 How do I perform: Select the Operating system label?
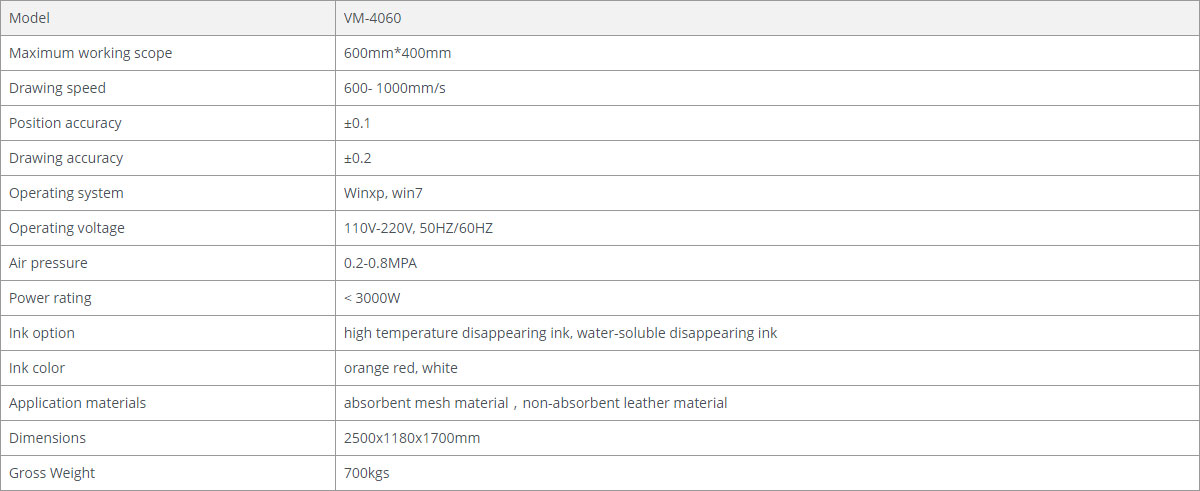coord(66,193)
